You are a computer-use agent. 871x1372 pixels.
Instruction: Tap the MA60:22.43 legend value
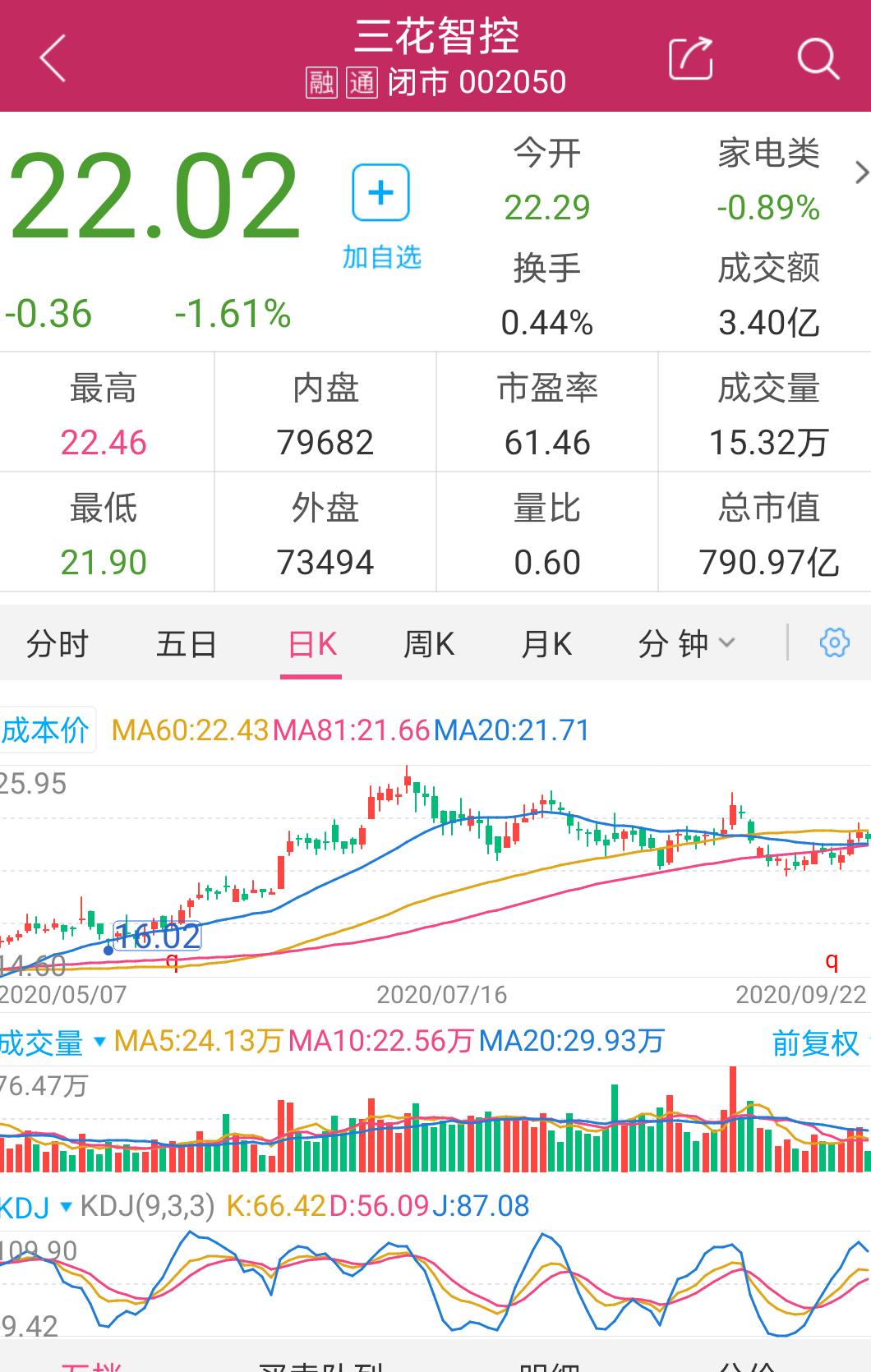coord(190,730)
